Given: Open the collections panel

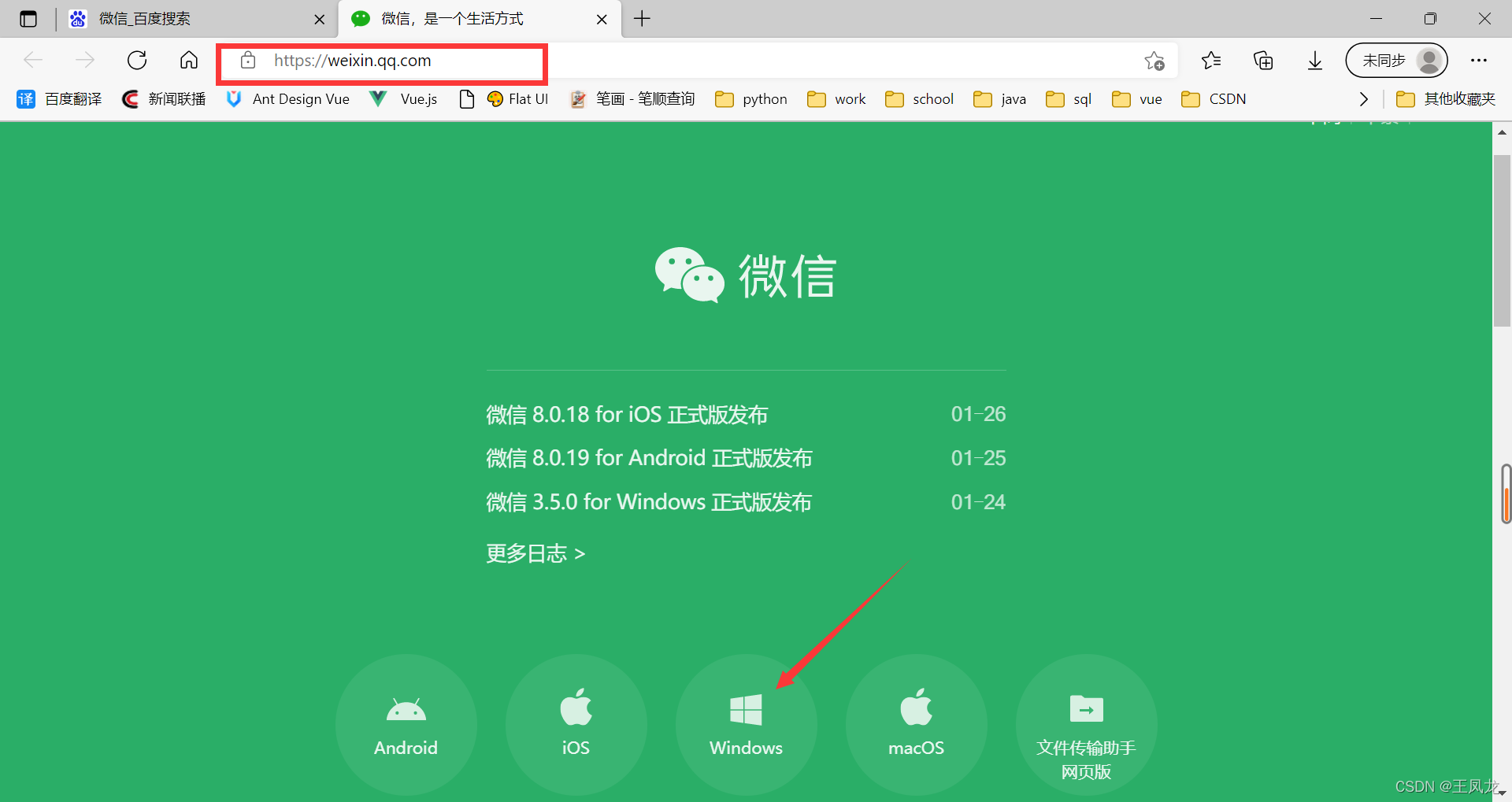Looking at the screenshot, I should (x=1263, y=61).
